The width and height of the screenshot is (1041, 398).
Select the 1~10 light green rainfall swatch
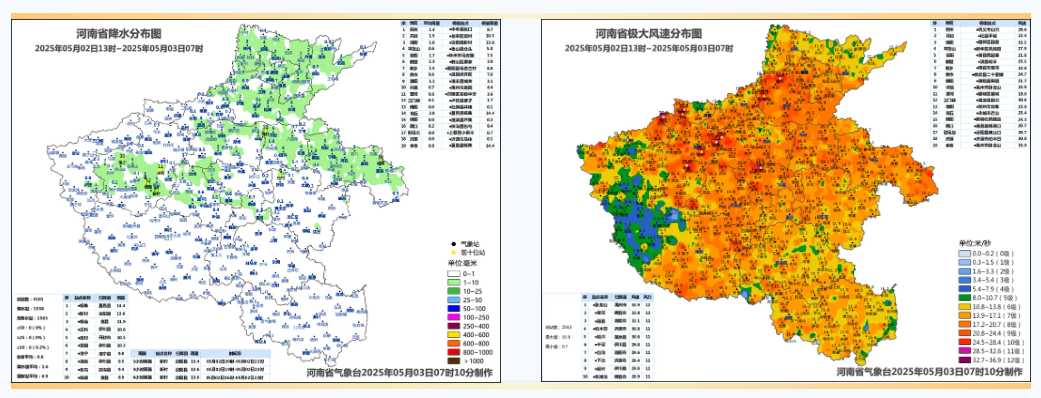tap(453, 282)
